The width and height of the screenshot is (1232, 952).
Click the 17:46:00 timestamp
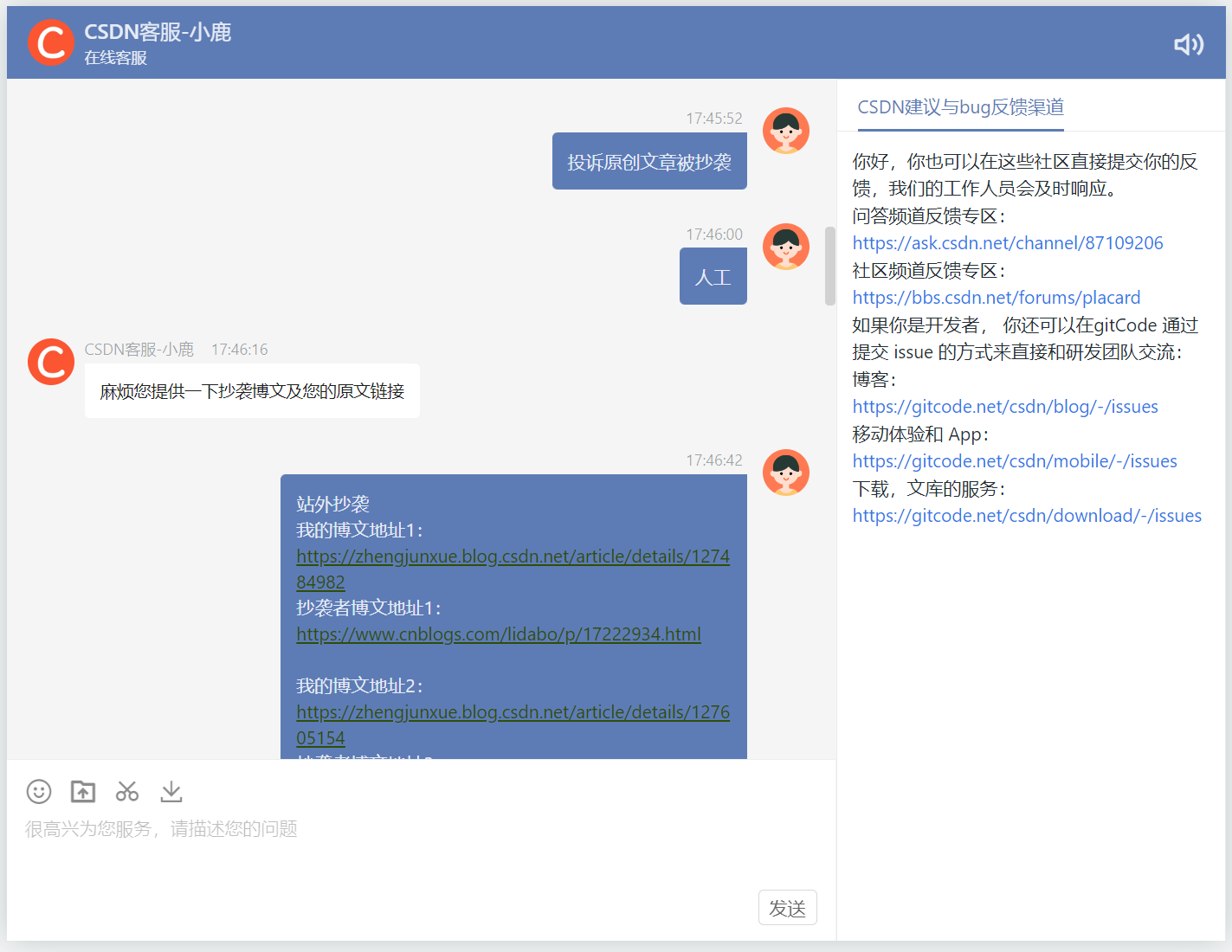714,235
